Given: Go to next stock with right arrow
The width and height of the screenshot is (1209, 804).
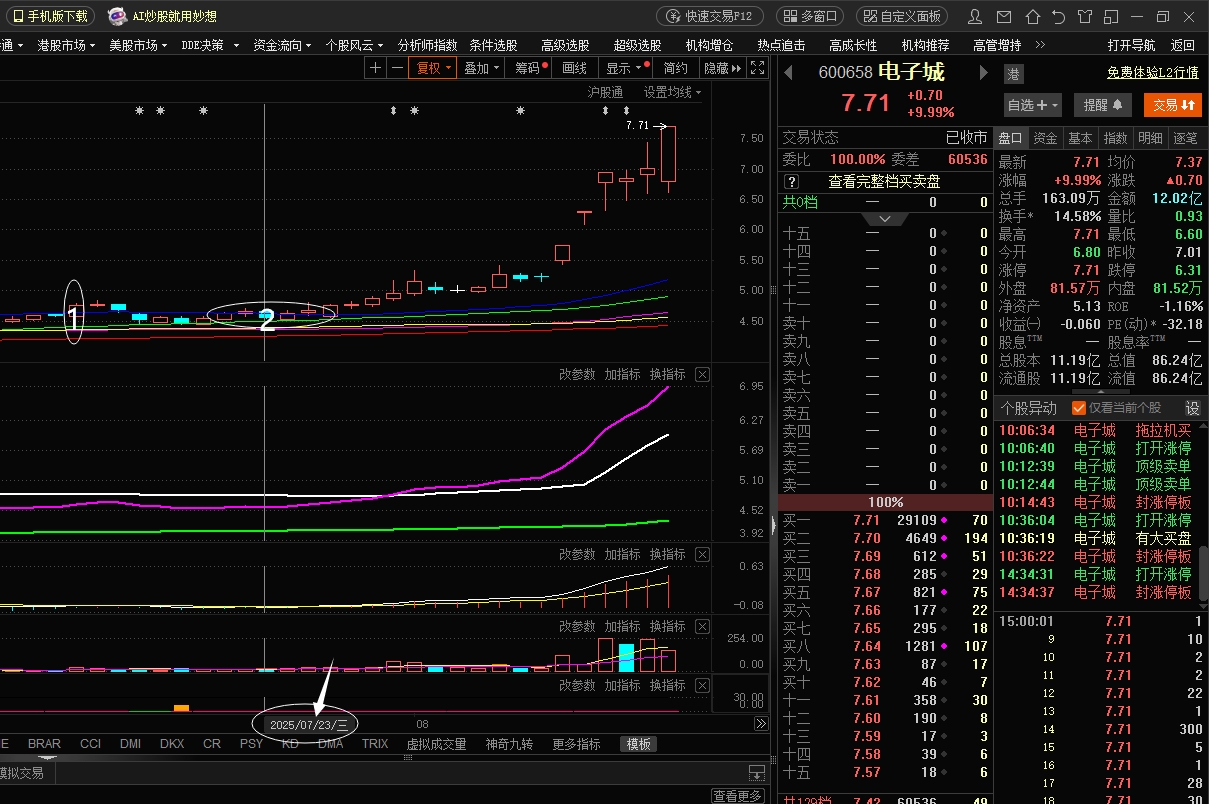Looking at the screenshot, I should point(984,72).
